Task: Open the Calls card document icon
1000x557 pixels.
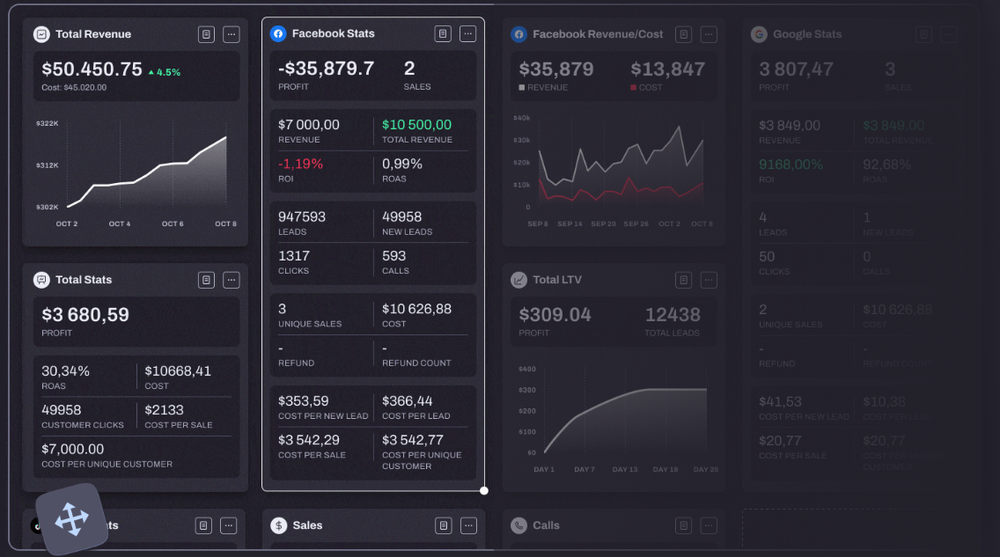Action: tap(684, 526)
